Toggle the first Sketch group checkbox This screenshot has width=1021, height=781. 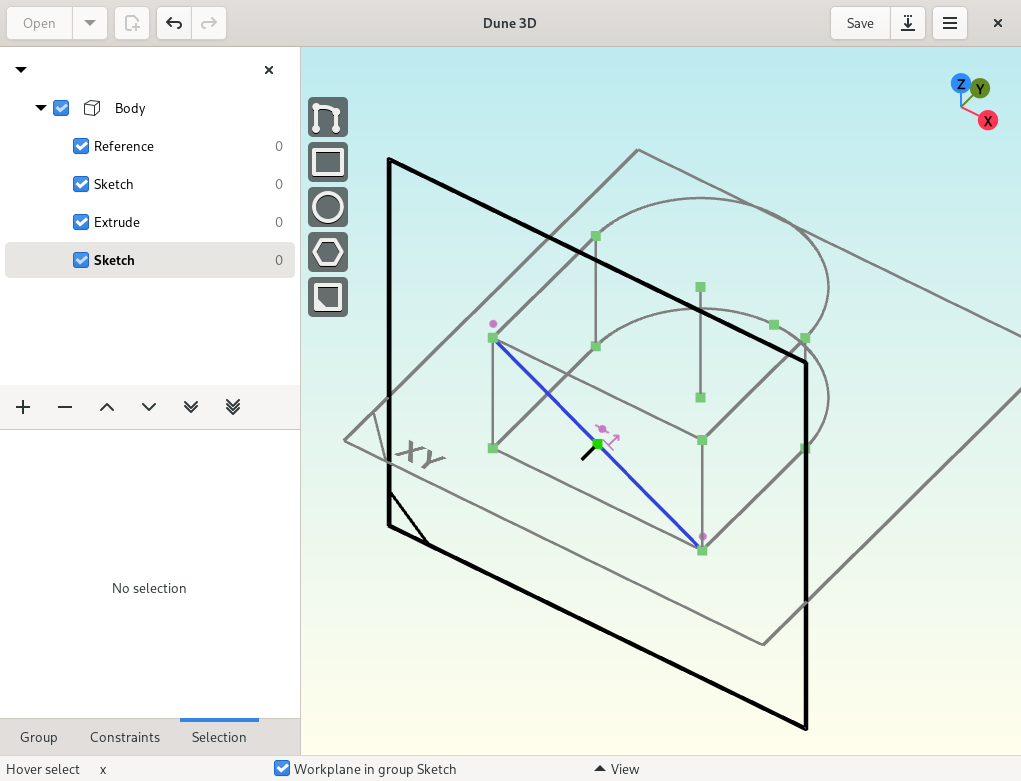pos(81,184)
